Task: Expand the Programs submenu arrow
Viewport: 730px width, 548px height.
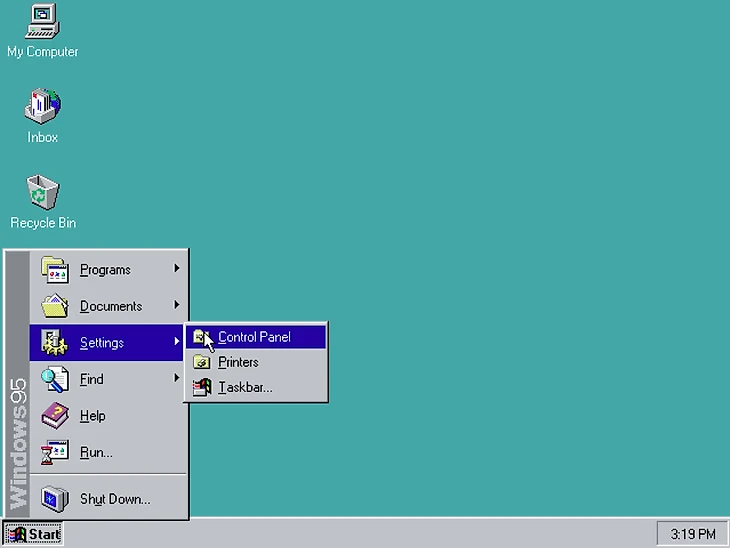Action: (176, 268)
